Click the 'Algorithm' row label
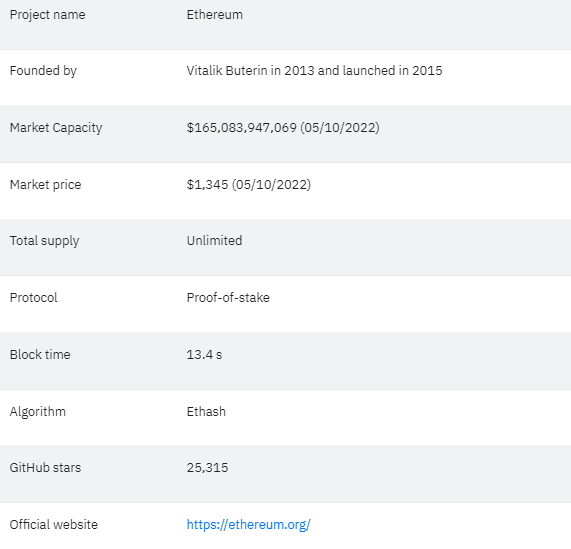Screen dimensions: 571x549 [x=38, y=412]
